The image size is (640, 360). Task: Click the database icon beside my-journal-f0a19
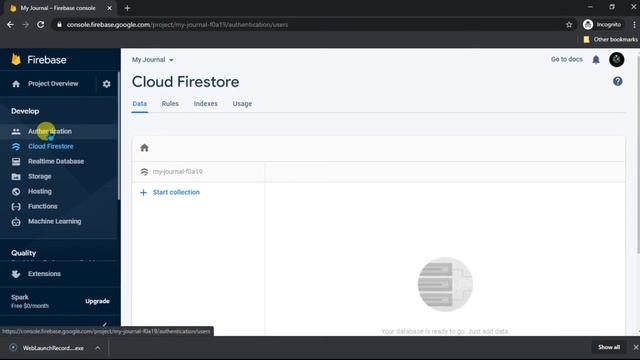point(144,172)
